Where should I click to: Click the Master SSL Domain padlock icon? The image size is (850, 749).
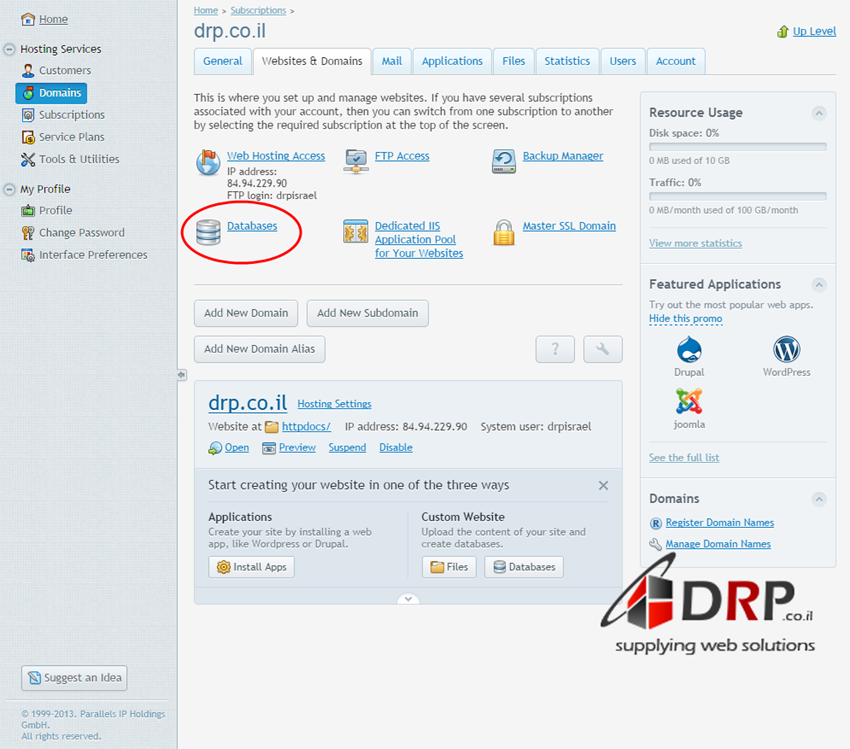(x=504, y=232)
